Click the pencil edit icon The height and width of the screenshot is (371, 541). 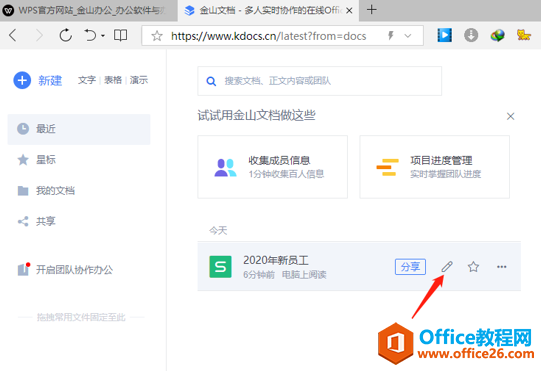pyautogui.click(x=447, y=266)
